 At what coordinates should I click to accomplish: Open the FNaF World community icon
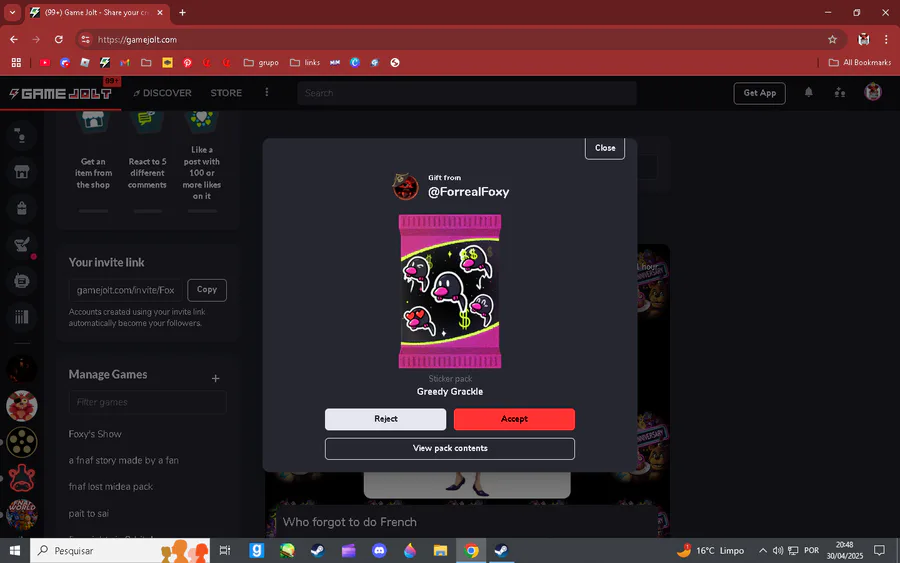22,514
